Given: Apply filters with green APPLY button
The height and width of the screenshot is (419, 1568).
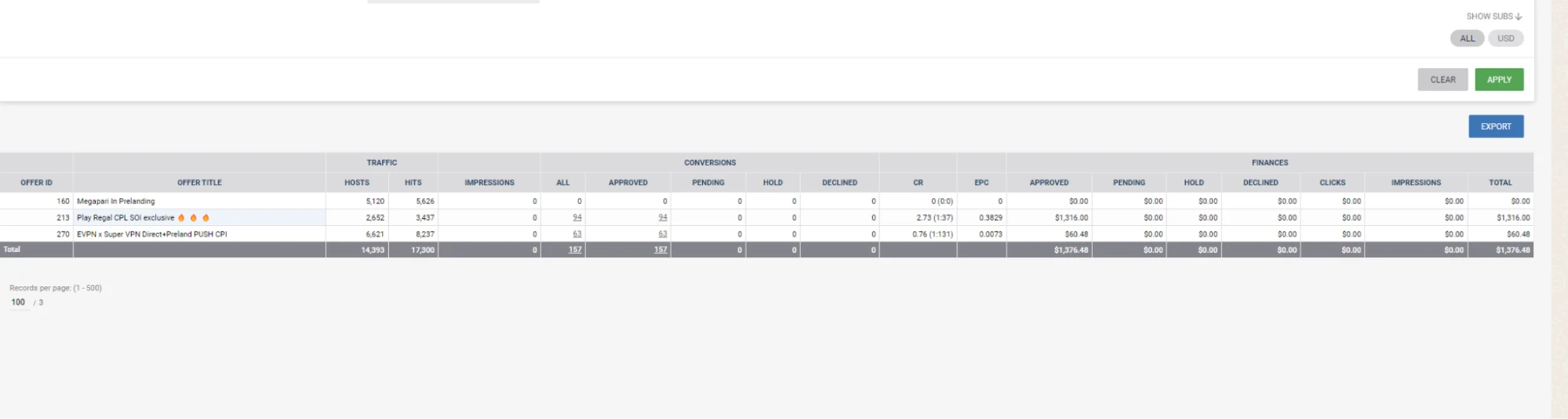Looking at the screenshot, I should (1499, 79).
